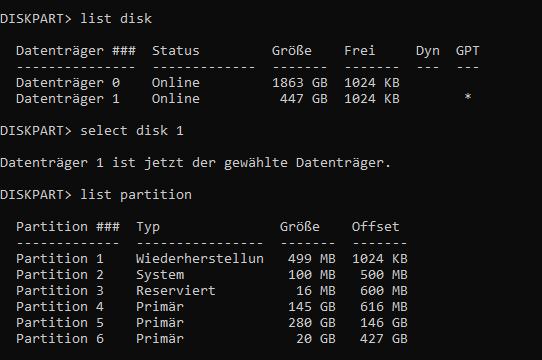Click the '280 GB' partition size value

point(311,323)
